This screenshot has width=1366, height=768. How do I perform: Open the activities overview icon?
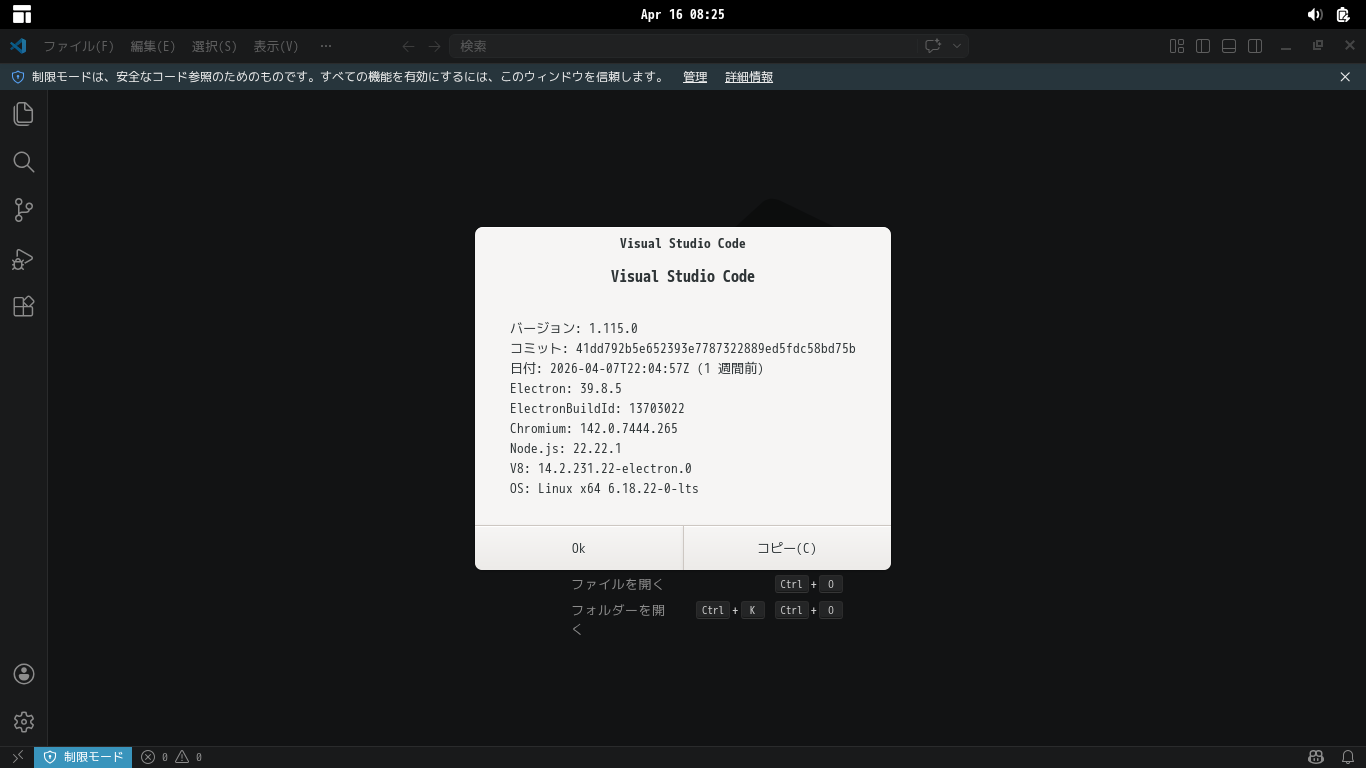click(x=22, y=15)
